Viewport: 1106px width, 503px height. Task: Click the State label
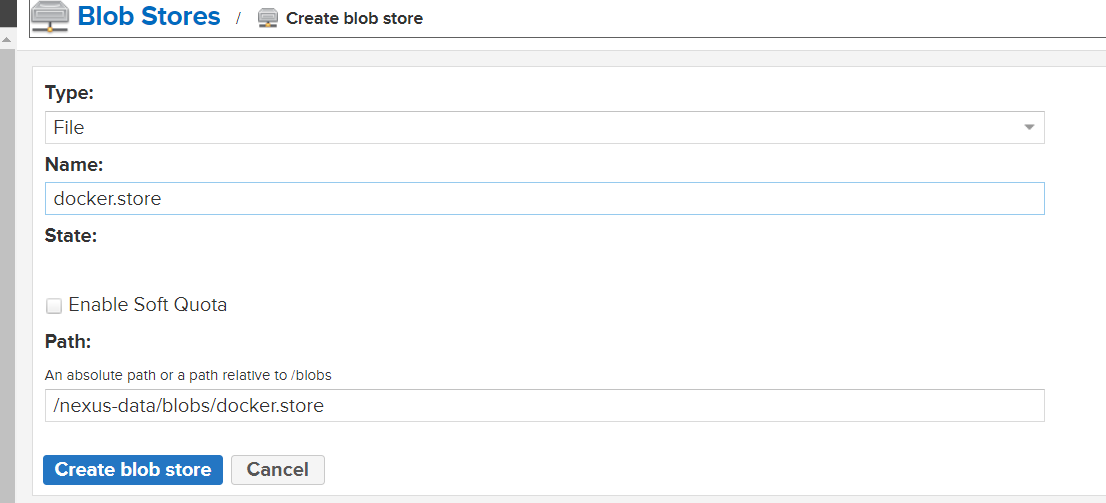(71, 236)
